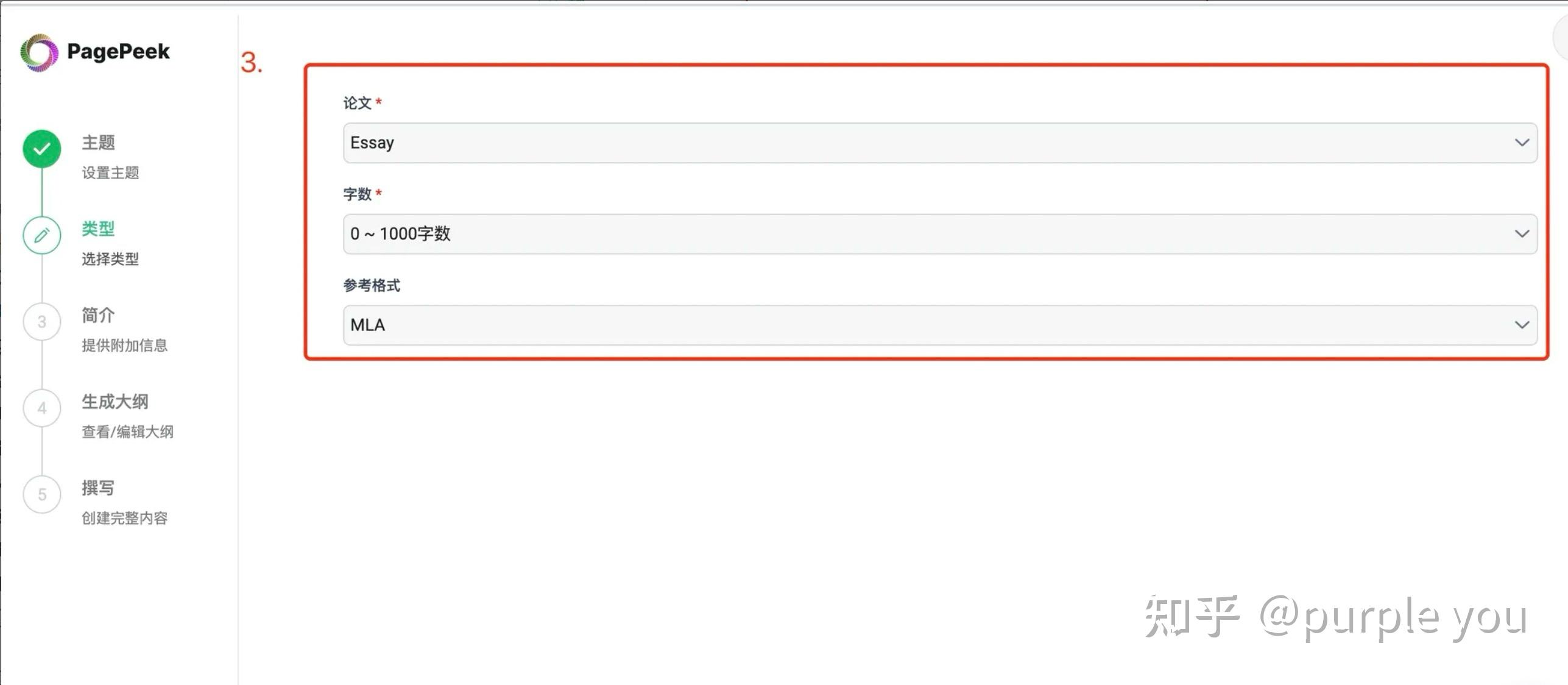Click the step 4 circle icon

tap(42, 408)
